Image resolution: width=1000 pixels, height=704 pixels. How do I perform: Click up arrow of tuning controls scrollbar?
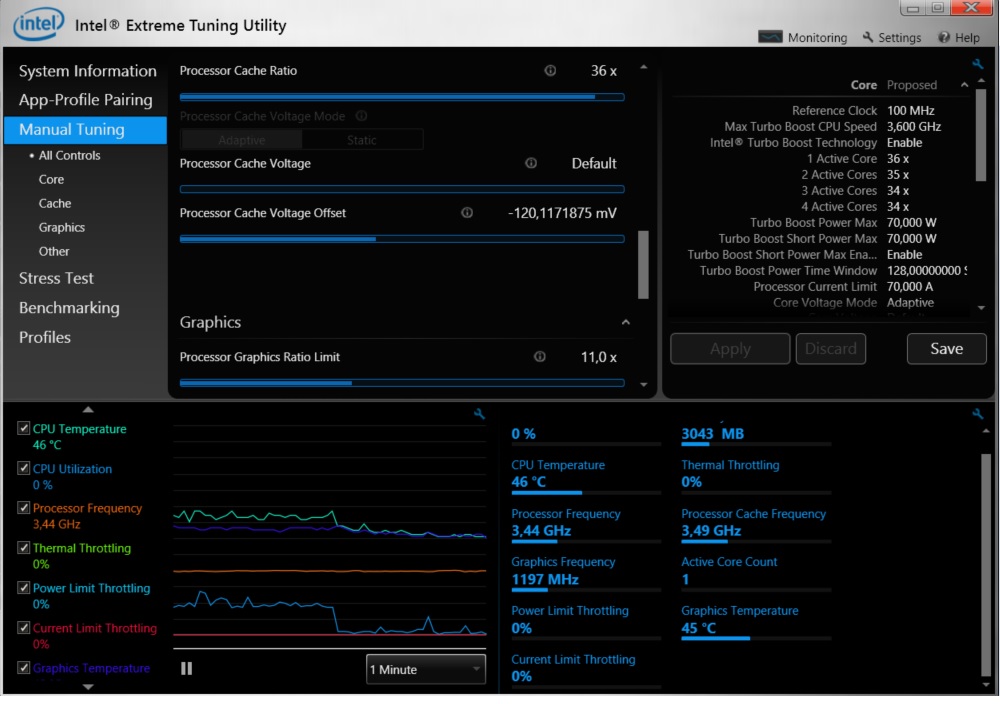(x=643, y=67)
